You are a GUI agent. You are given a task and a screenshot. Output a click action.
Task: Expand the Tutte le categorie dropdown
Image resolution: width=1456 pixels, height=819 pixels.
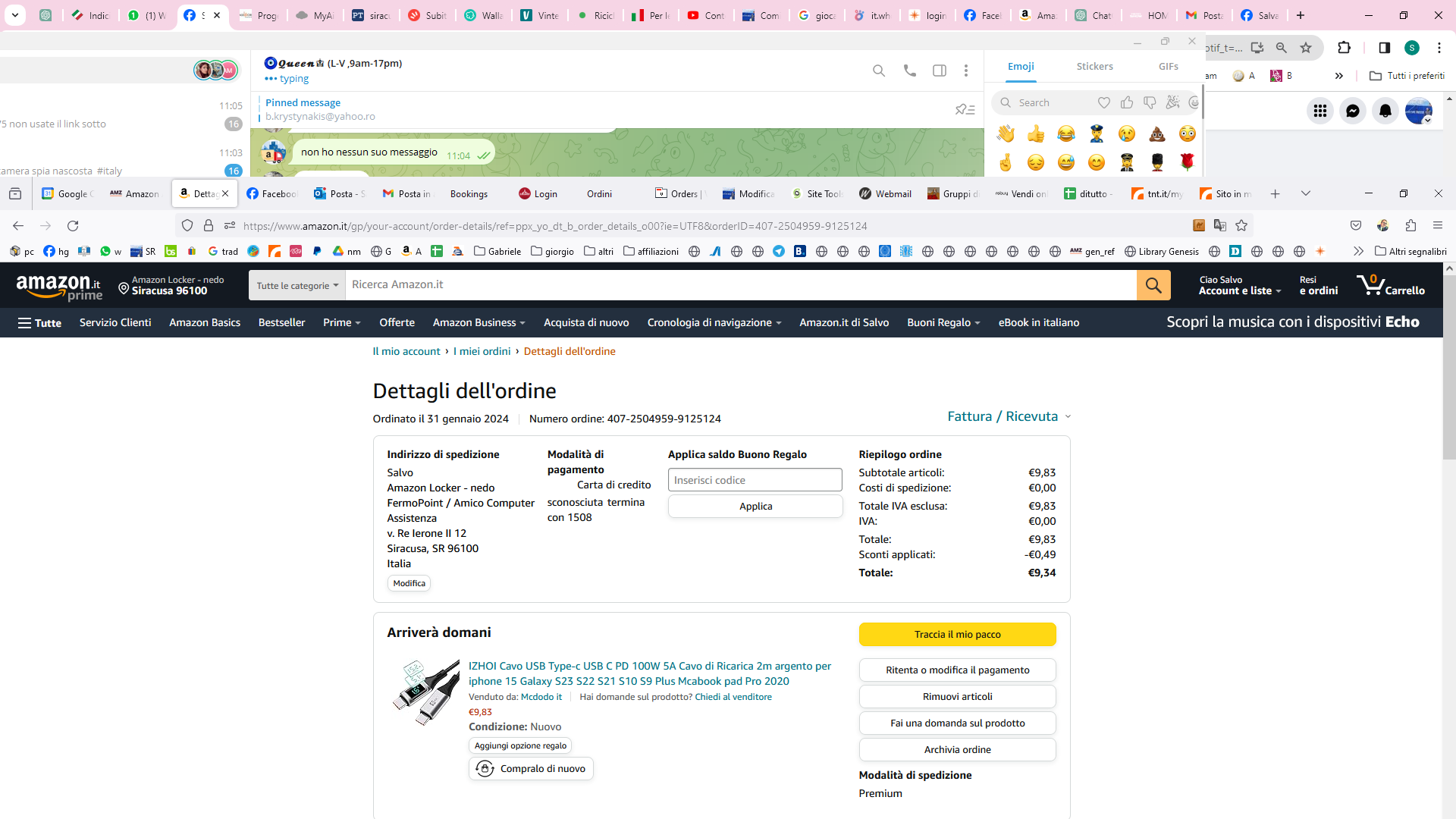point(297,286)
